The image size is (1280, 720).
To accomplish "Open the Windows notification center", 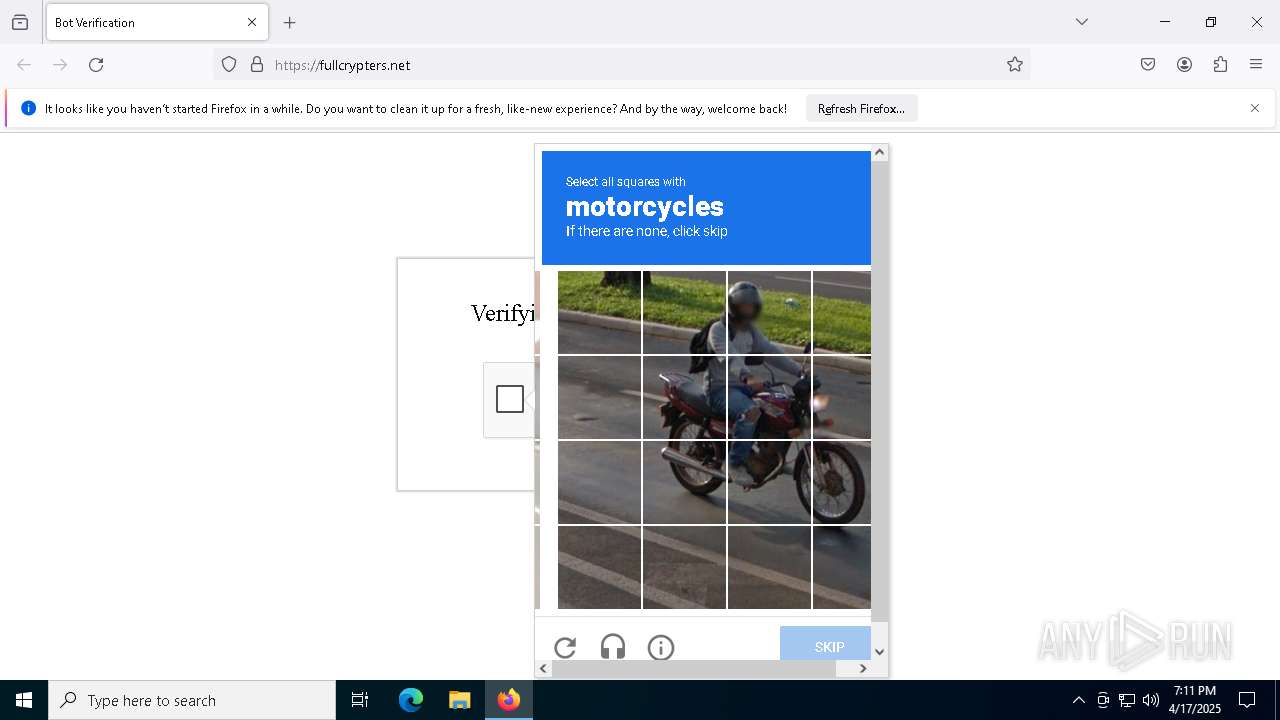I will 1247,700.
